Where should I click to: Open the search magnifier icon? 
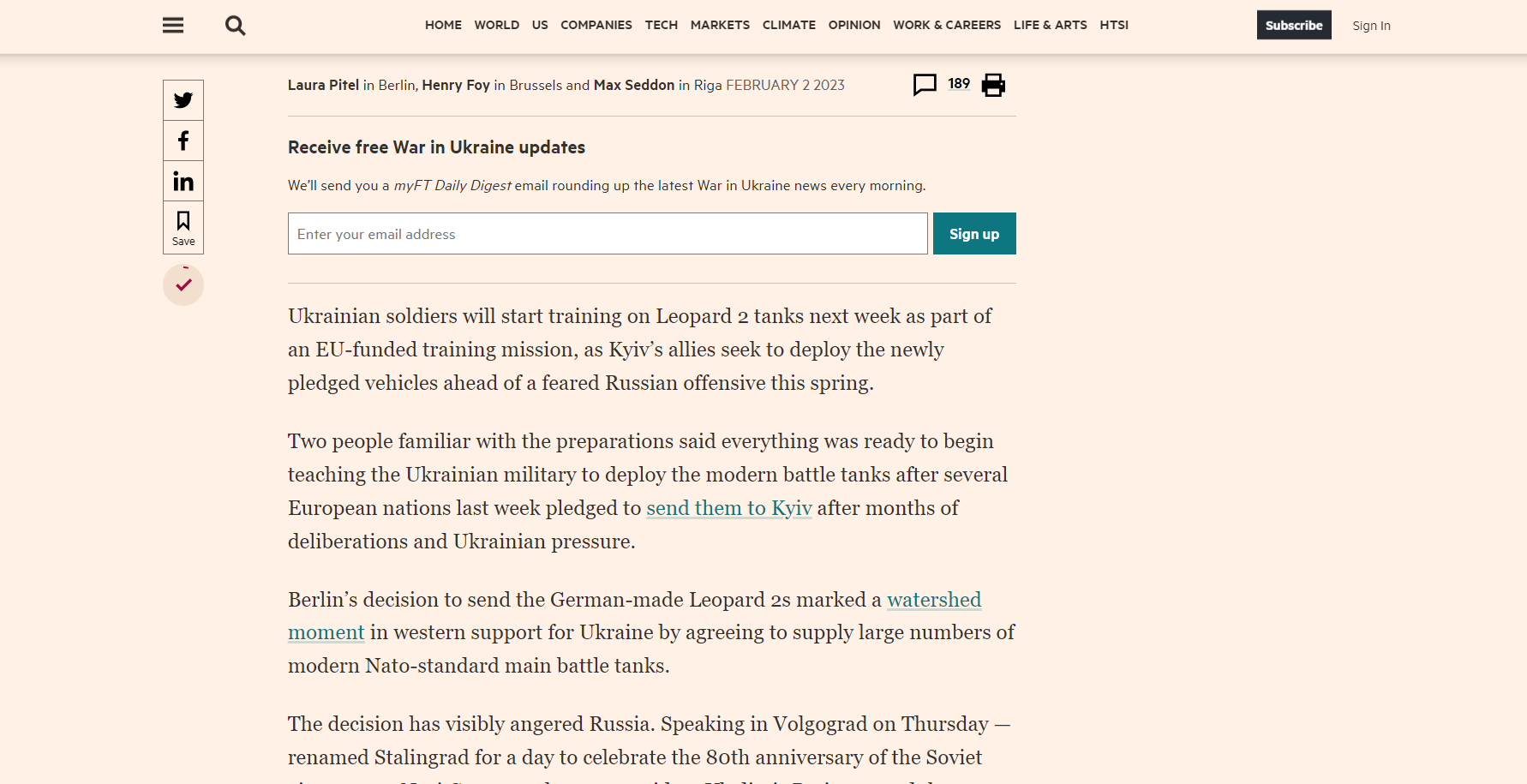coord(235,26)
